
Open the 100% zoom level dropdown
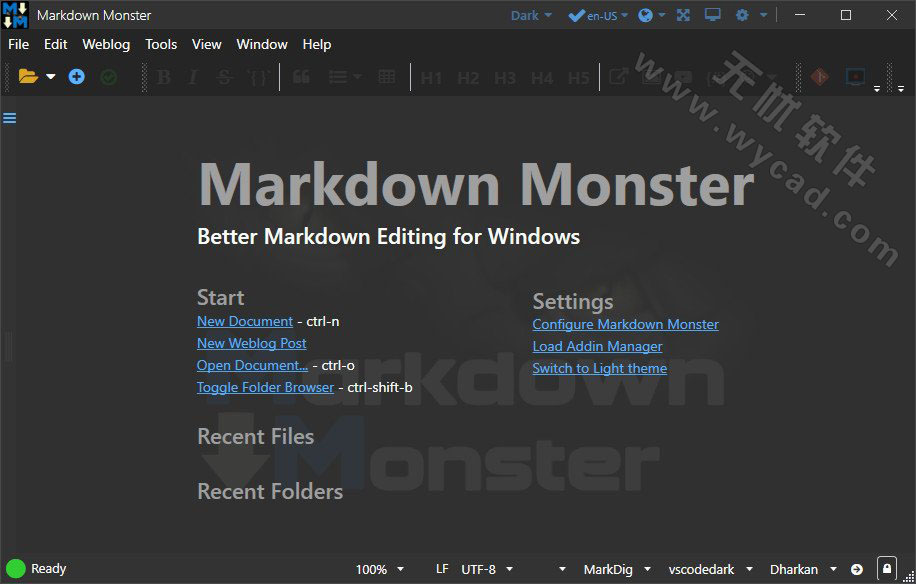tap(379, 569)
